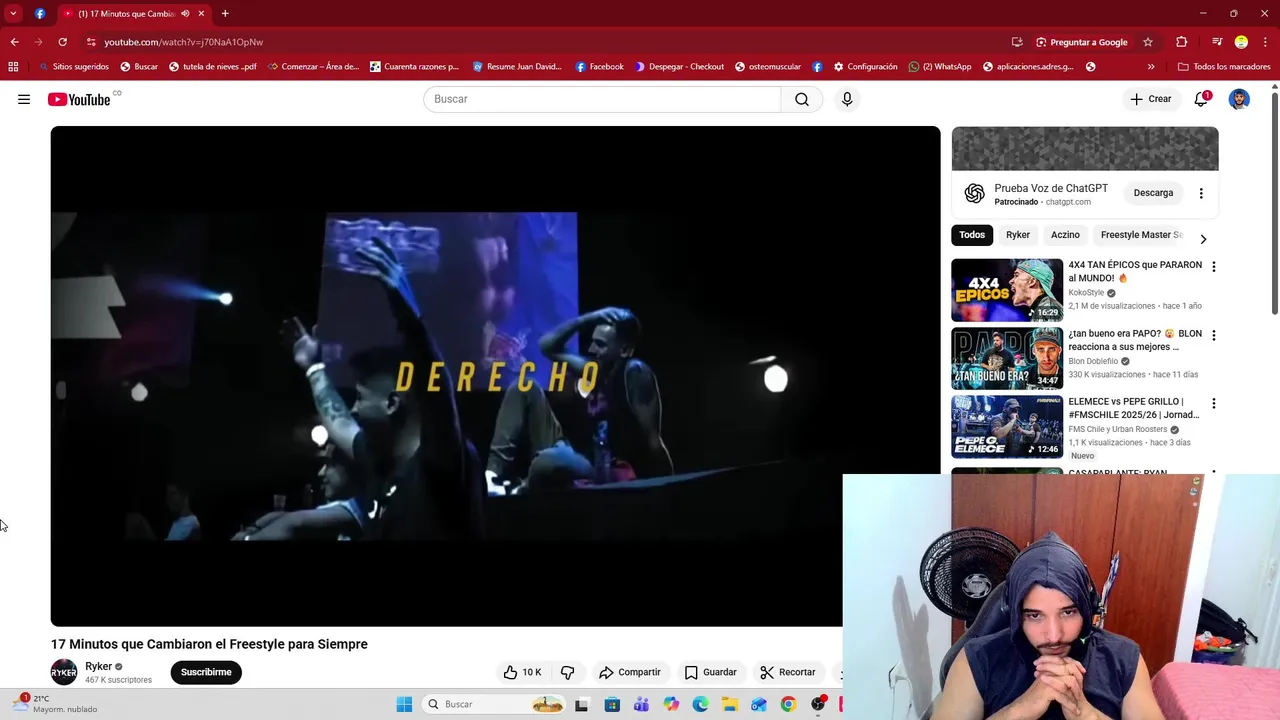Click the Descarga ad button
The width and height of the screenshot is (1280, 720).
(1153, 193)
